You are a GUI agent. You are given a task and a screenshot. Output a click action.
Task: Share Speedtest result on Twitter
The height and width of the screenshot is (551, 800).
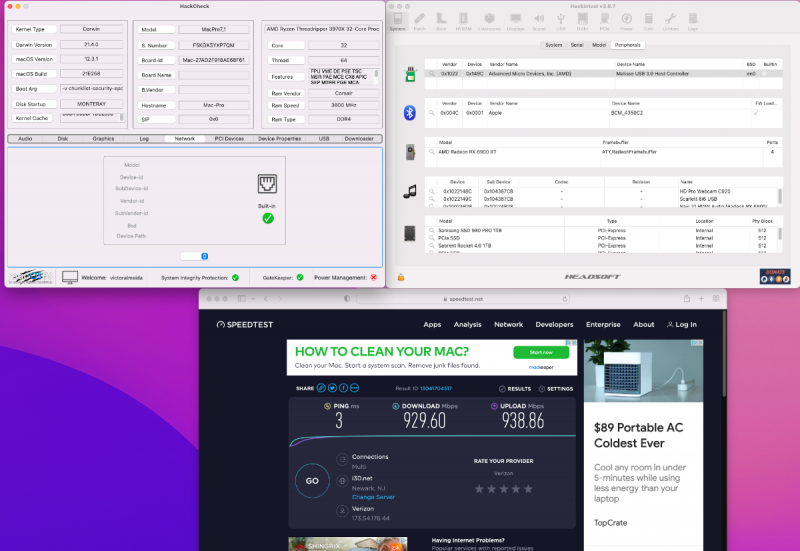[332, 388]
